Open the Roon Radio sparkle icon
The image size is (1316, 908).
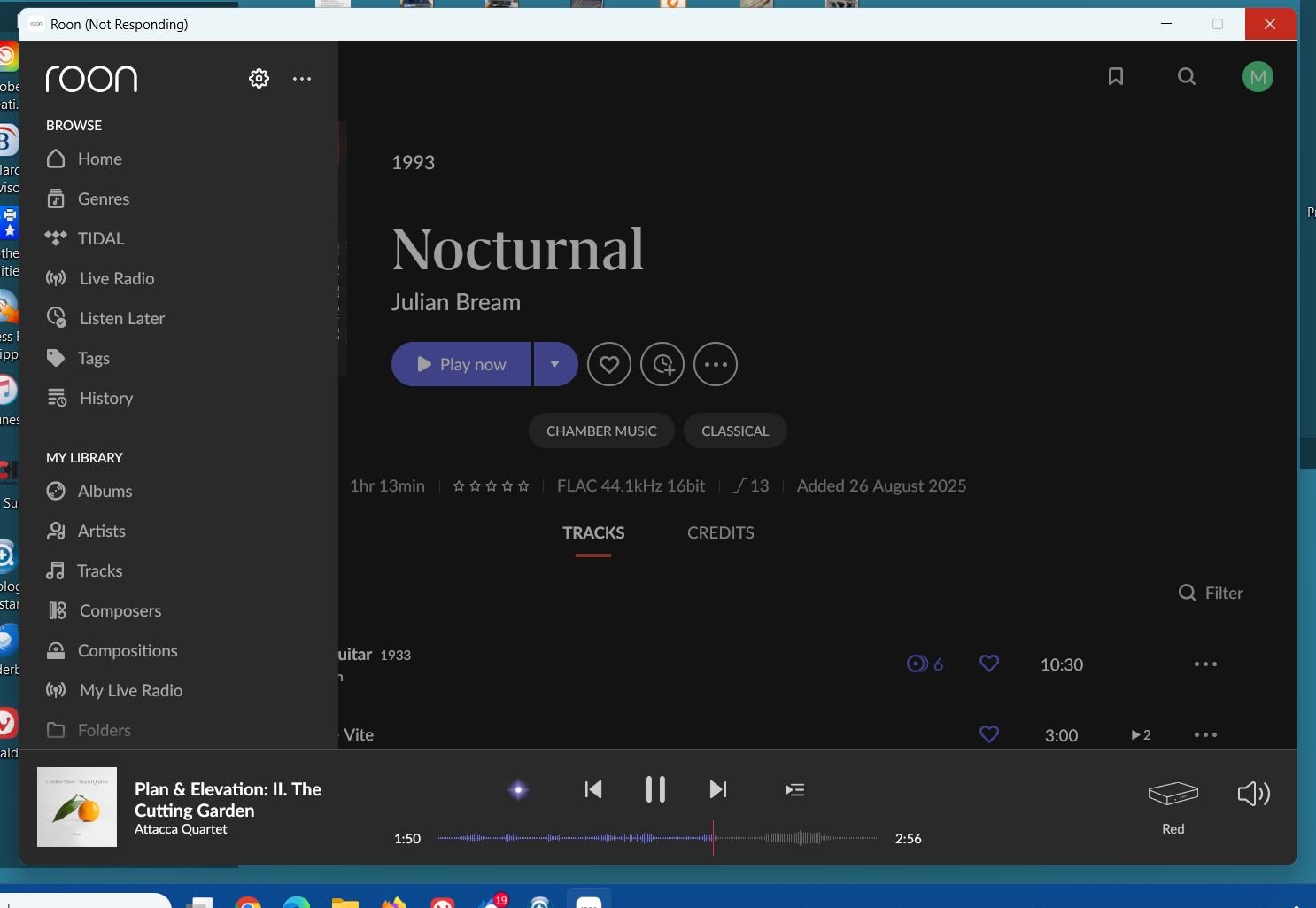click(519, 789)
